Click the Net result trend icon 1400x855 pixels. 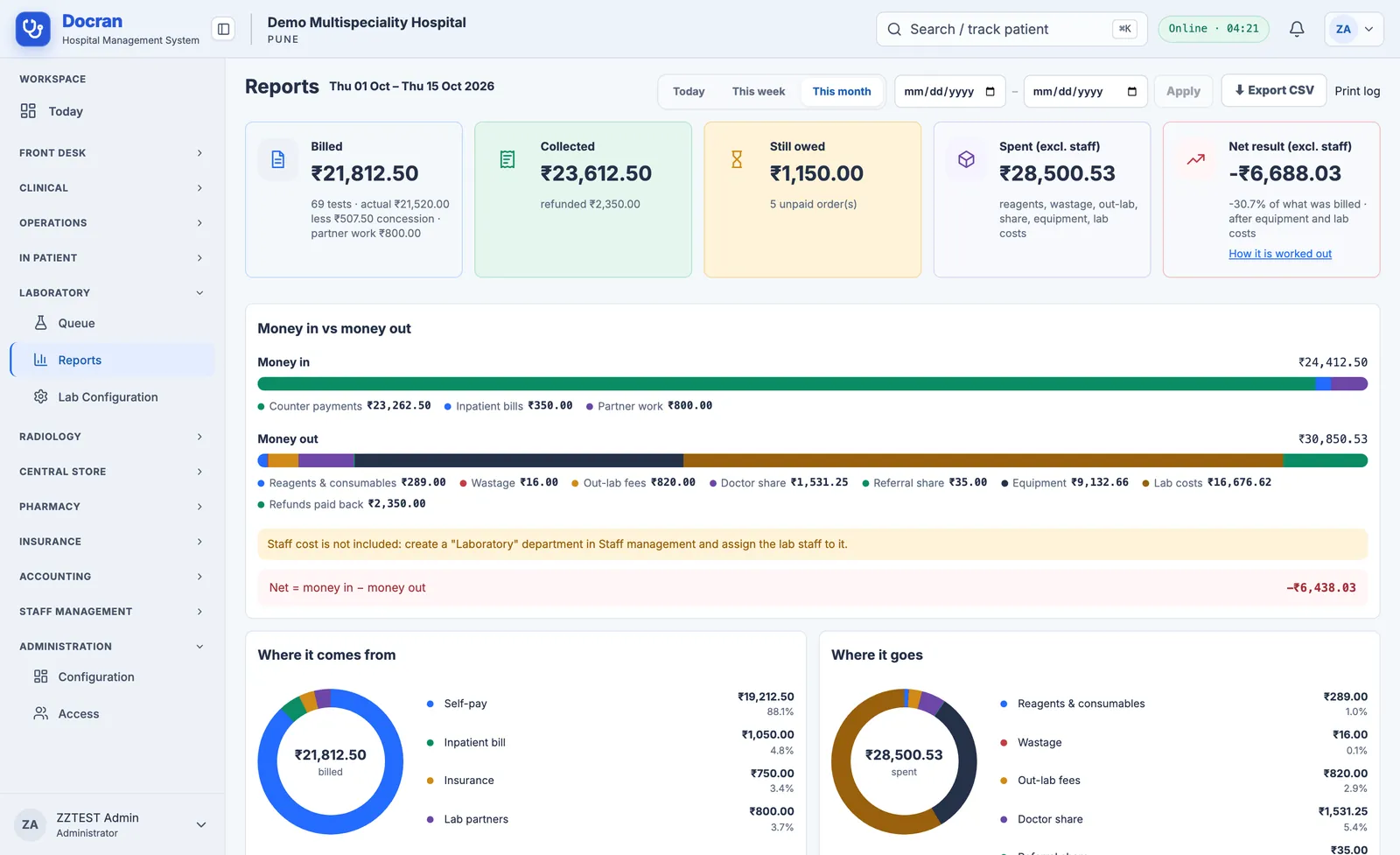pos(1195,159)
